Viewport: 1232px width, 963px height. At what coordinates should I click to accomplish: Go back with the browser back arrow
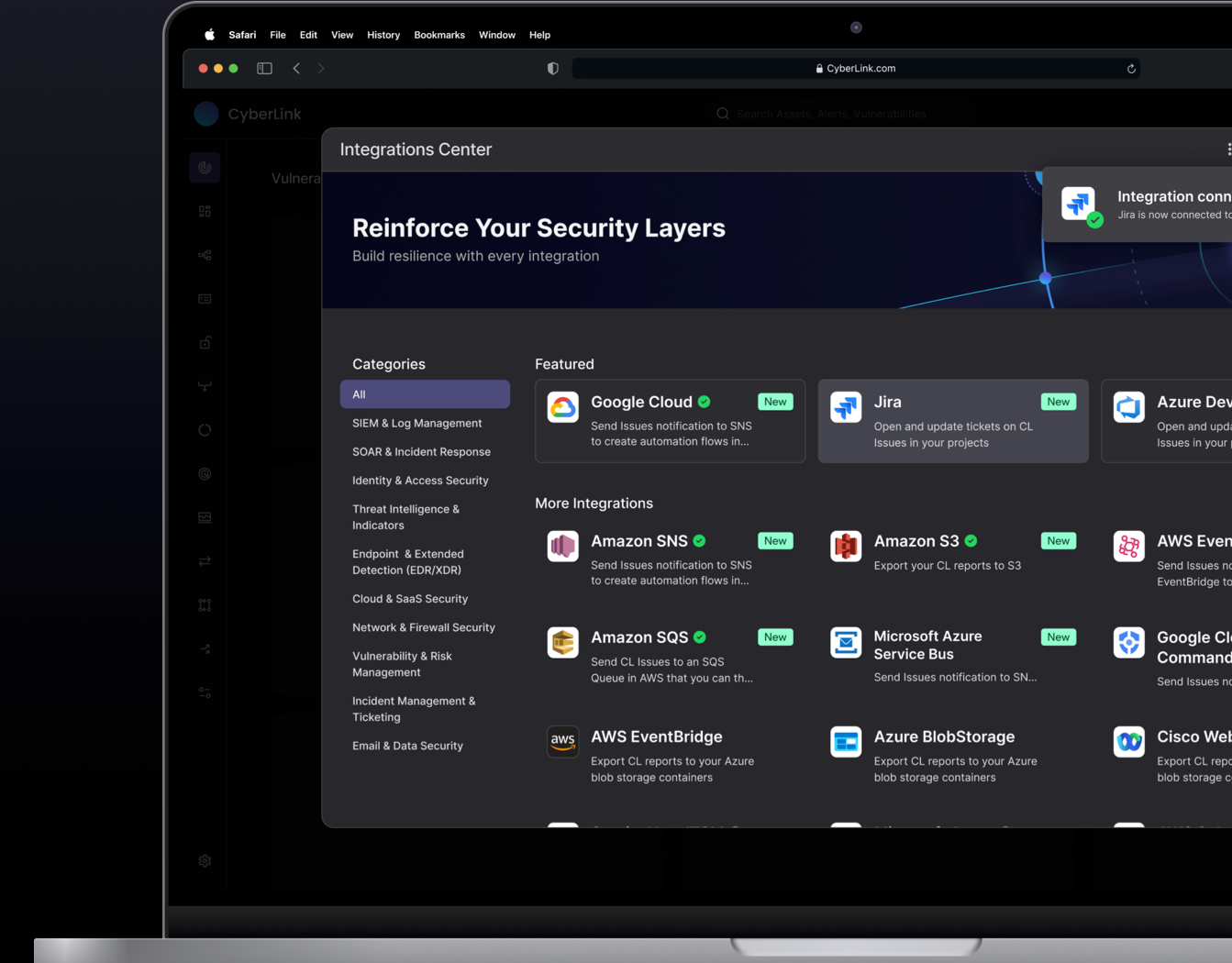(x=296, y=68)
